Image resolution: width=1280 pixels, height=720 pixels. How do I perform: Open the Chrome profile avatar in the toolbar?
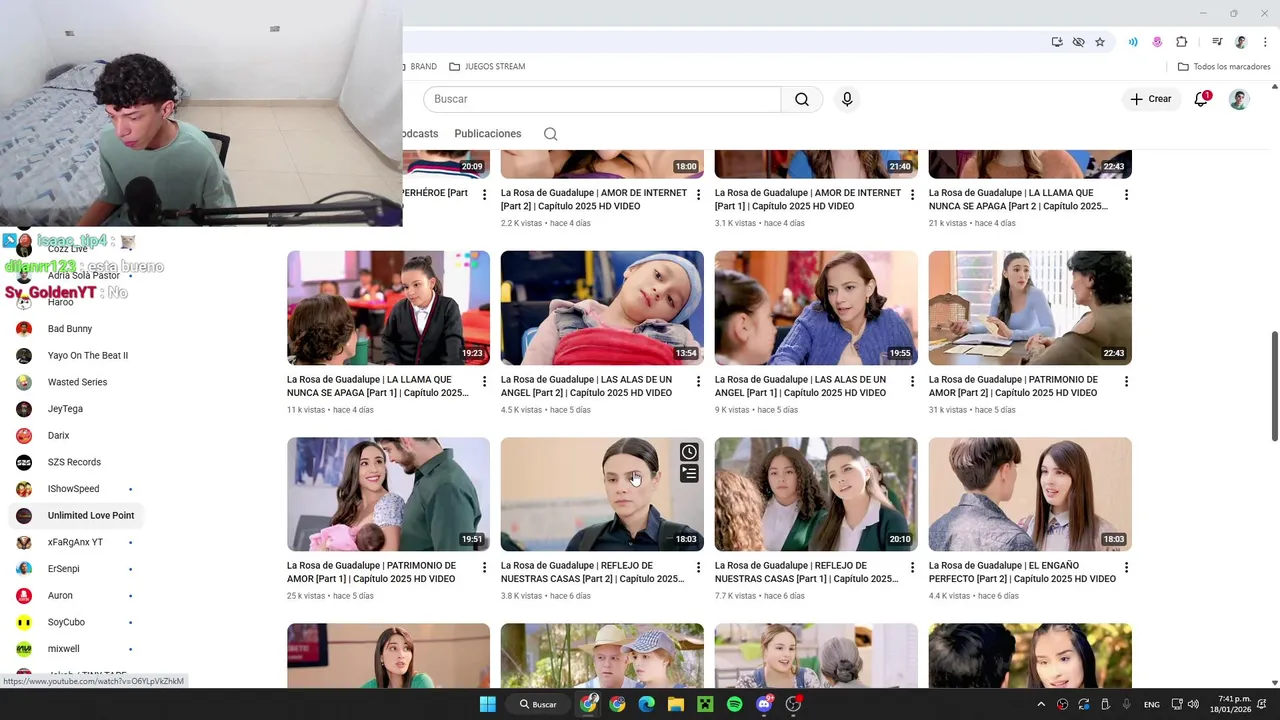[x=1241, y=42]
